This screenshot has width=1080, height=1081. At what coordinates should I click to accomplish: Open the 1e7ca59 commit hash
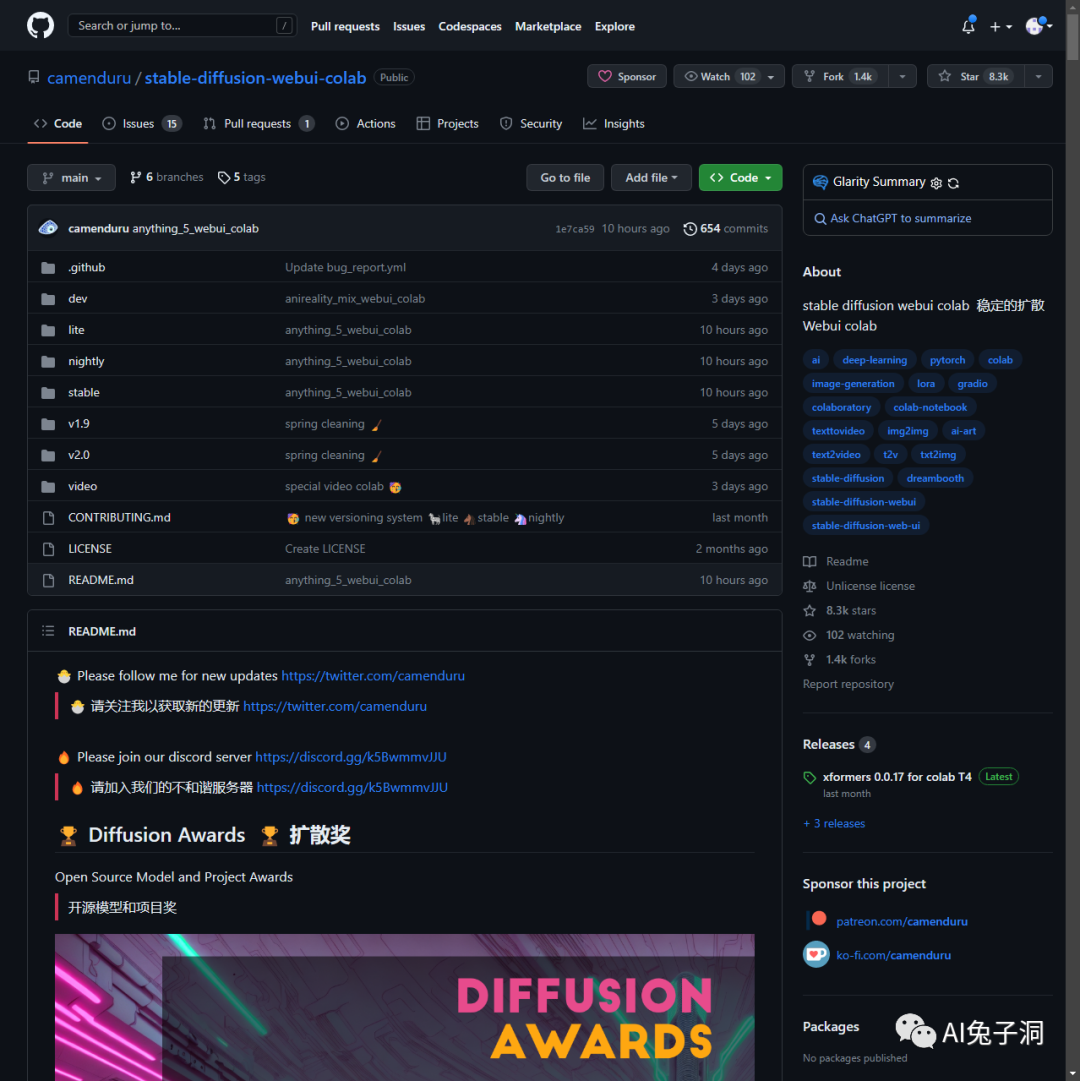tap(575, 229)
